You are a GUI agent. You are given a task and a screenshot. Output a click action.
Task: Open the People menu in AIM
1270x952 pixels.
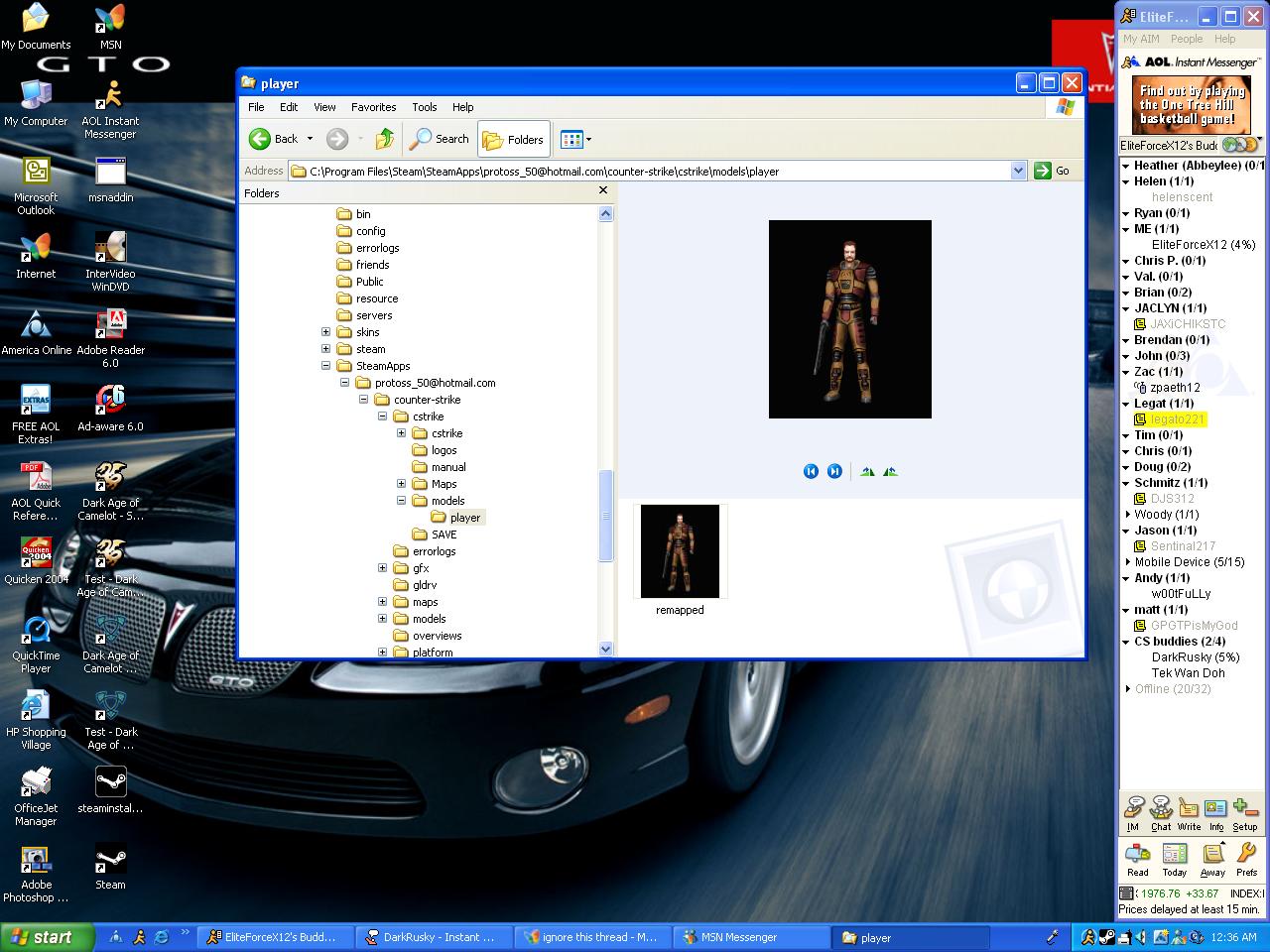pyautogui.click(x=1187, y=39)
